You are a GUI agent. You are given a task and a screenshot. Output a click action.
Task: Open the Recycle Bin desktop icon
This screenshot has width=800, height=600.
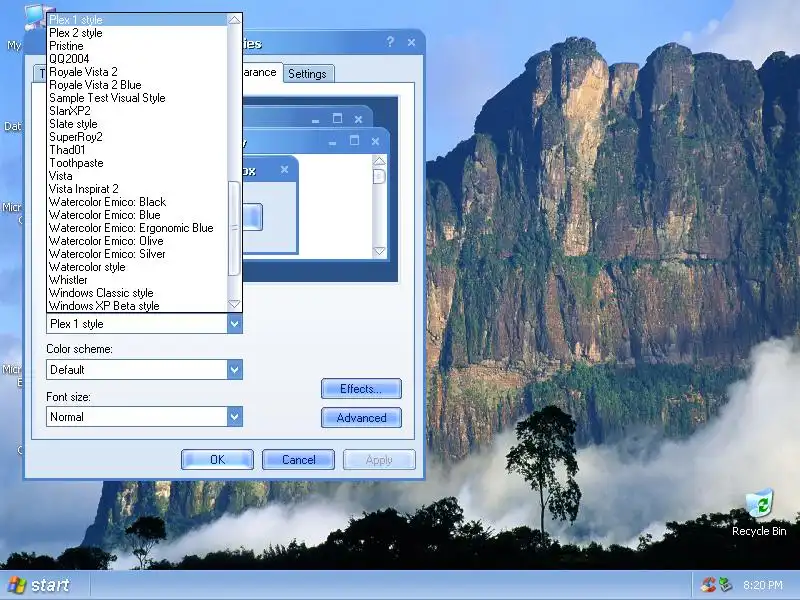759,512
